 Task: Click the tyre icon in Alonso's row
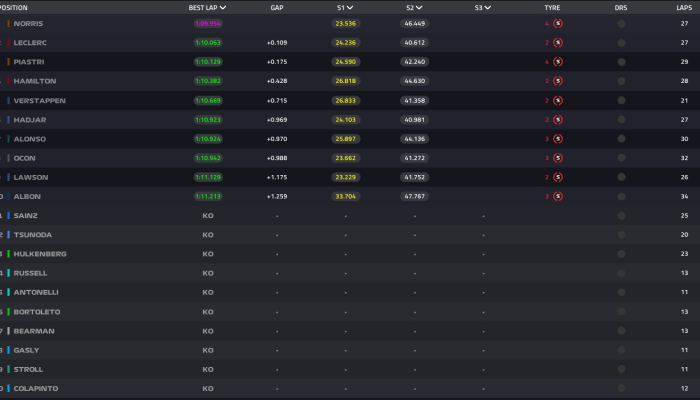[x=557, y=139]
